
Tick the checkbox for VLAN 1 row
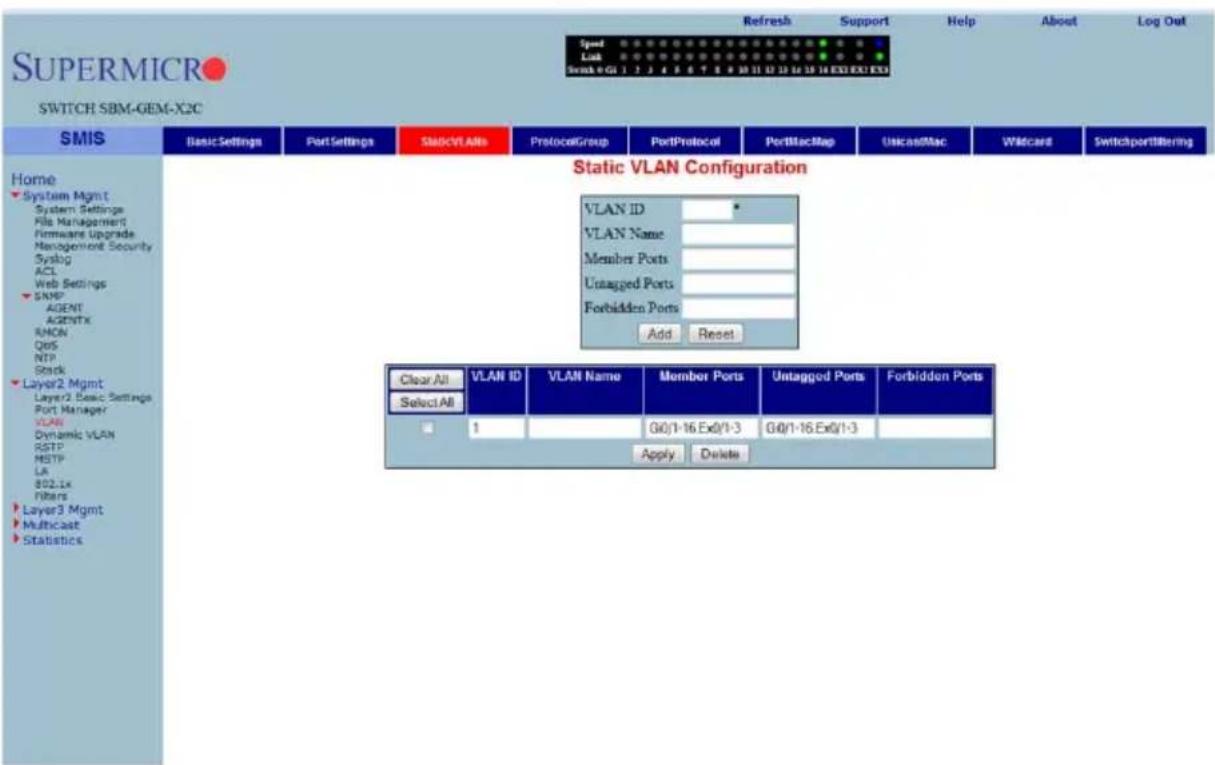point(427,428)
